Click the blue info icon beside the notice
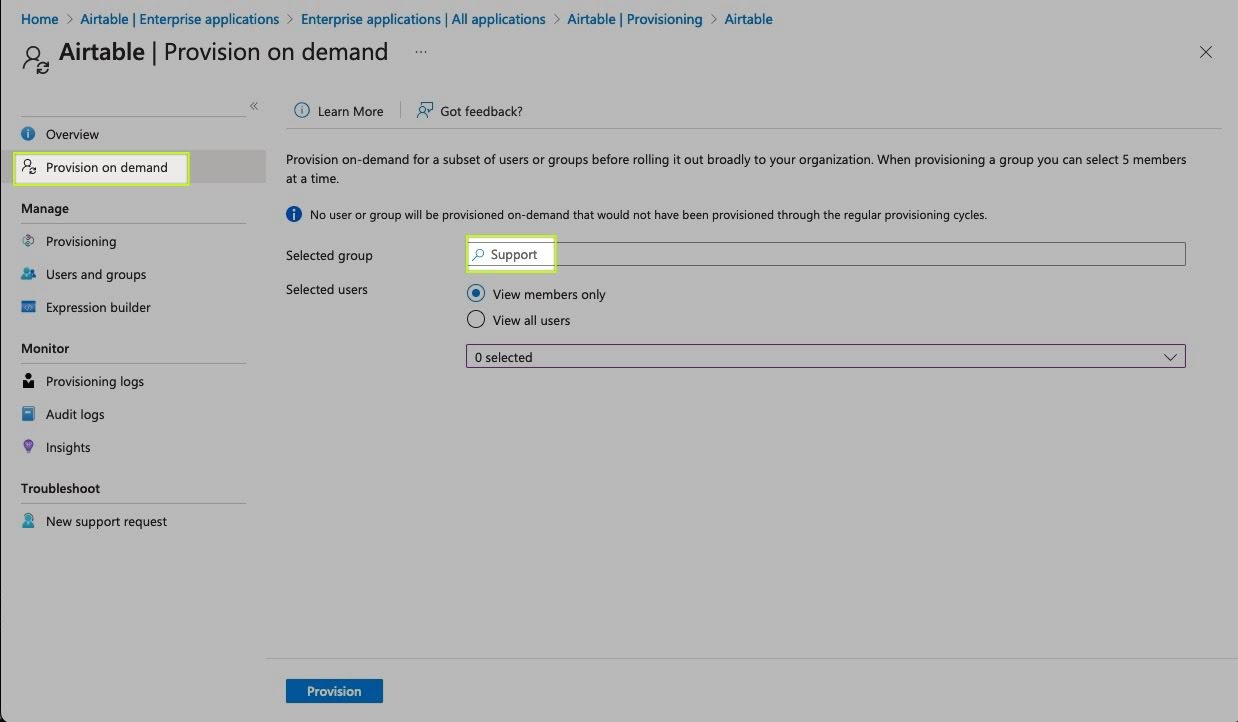This screenshot has width=1238, height=722. pos(294,214)
